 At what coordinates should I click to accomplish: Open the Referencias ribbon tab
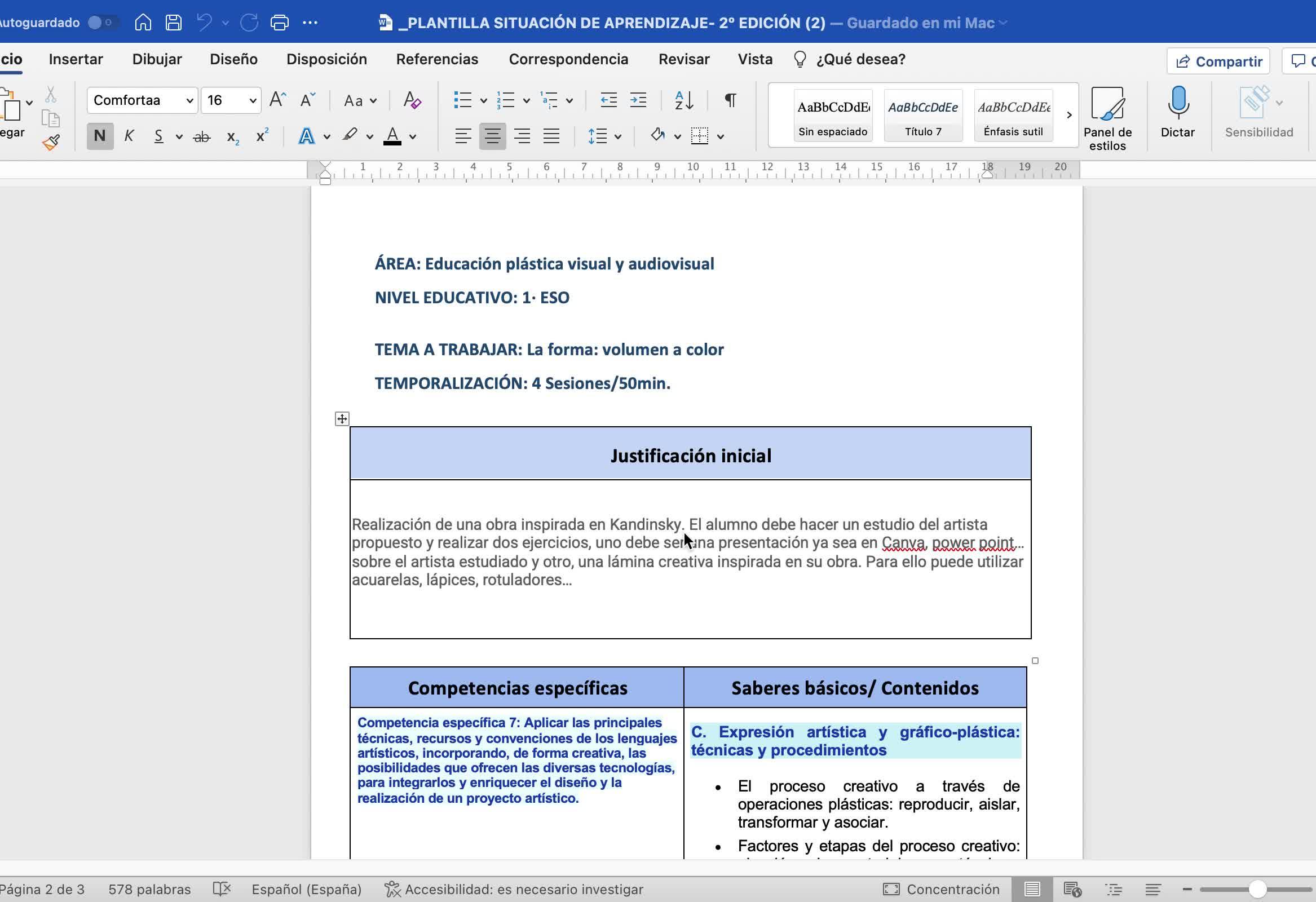(436, 59)
